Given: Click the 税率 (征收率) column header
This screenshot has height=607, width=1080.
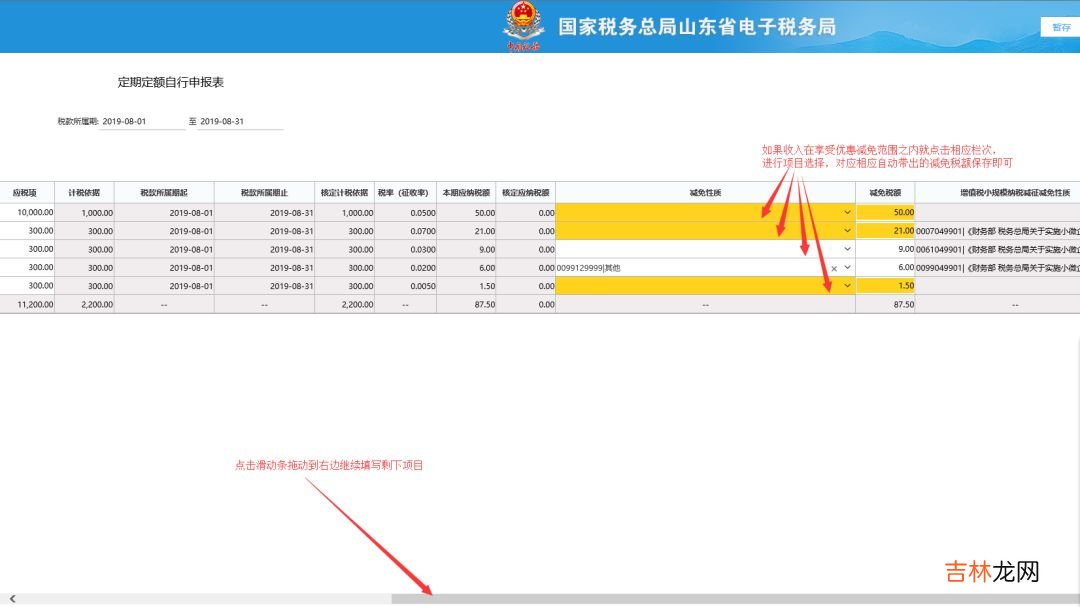Looking at the screenshot, I should tap(405, 193).
